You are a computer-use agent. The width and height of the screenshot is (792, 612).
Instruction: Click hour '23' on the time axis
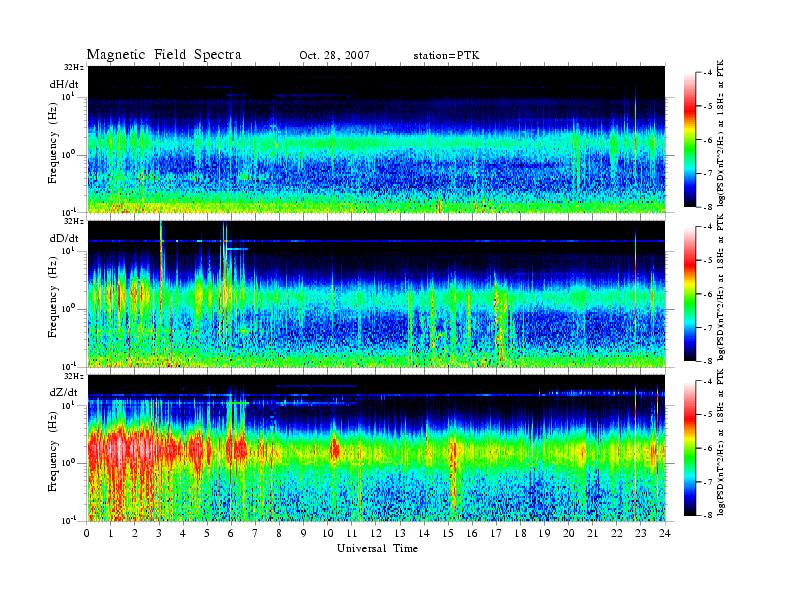[641, 533]
